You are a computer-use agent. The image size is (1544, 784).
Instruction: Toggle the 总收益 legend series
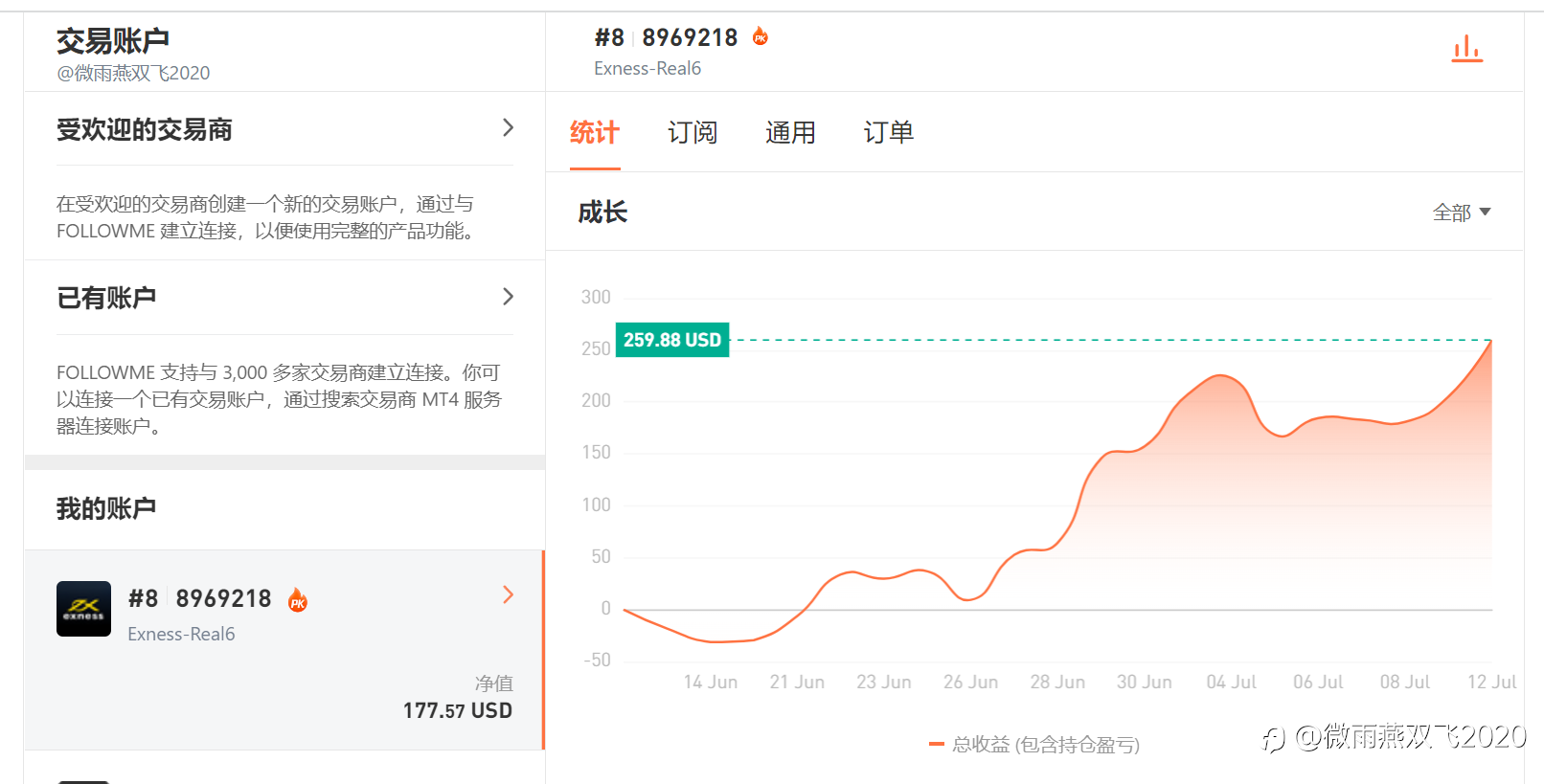pos(1034,745)
